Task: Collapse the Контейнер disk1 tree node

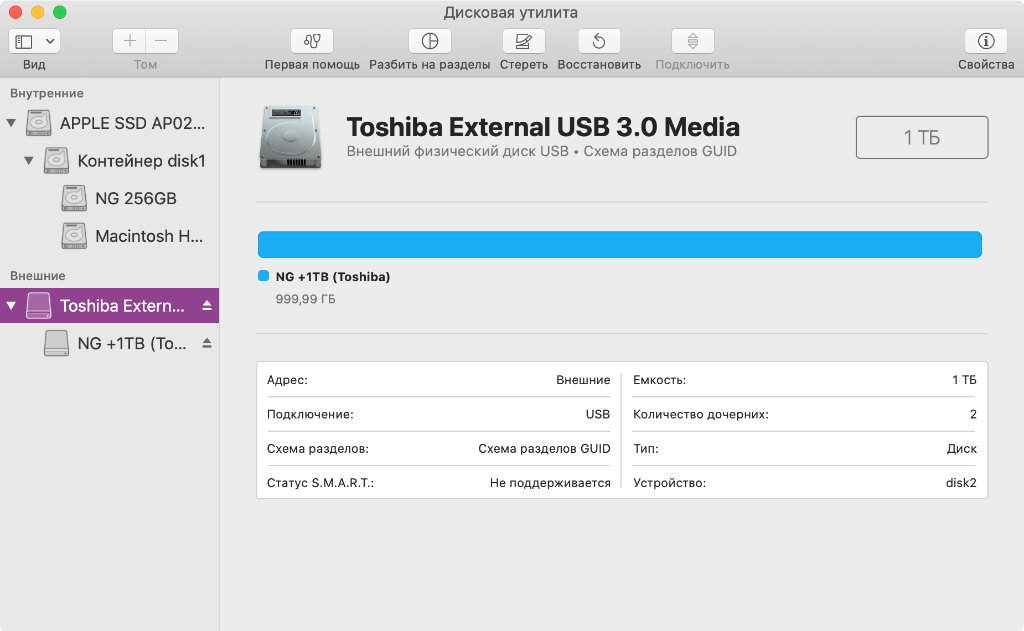Action: 29,160
